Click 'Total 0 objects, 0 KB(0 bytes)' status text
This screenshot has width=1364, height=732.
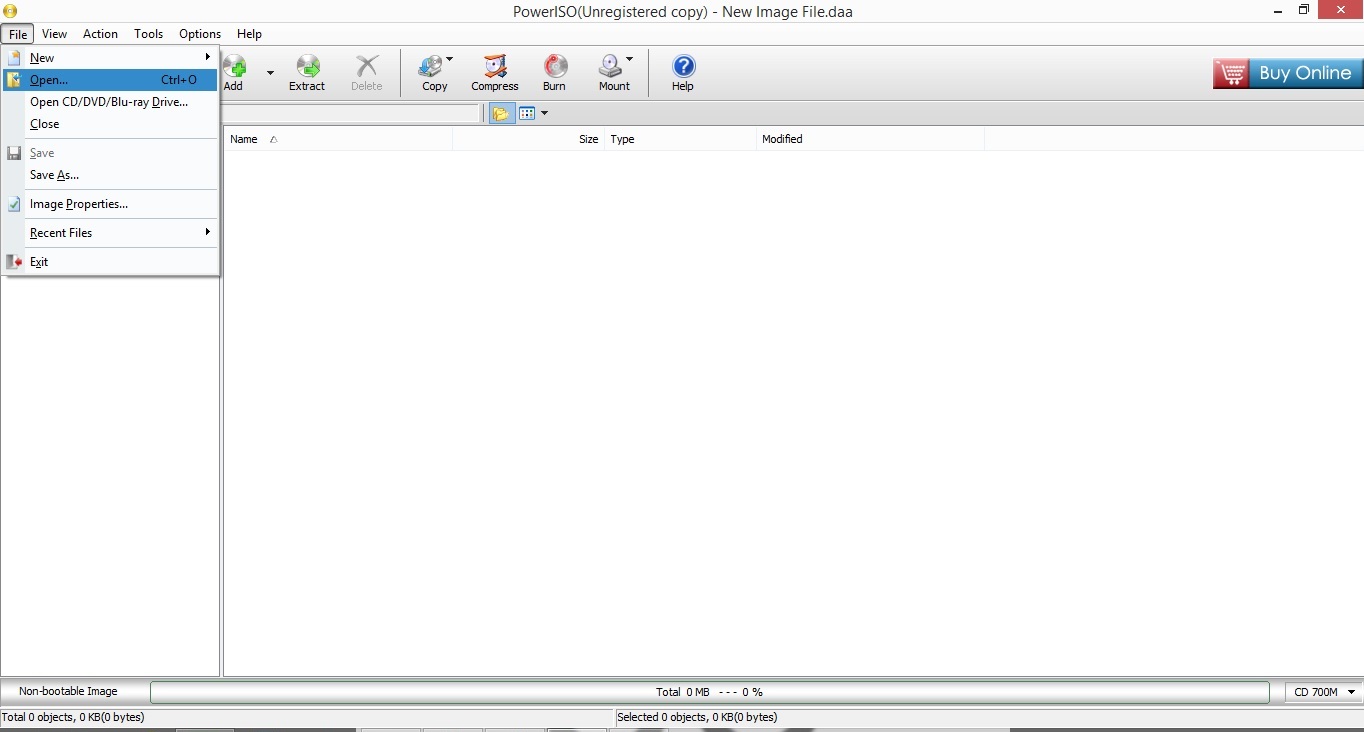point(73,717)
